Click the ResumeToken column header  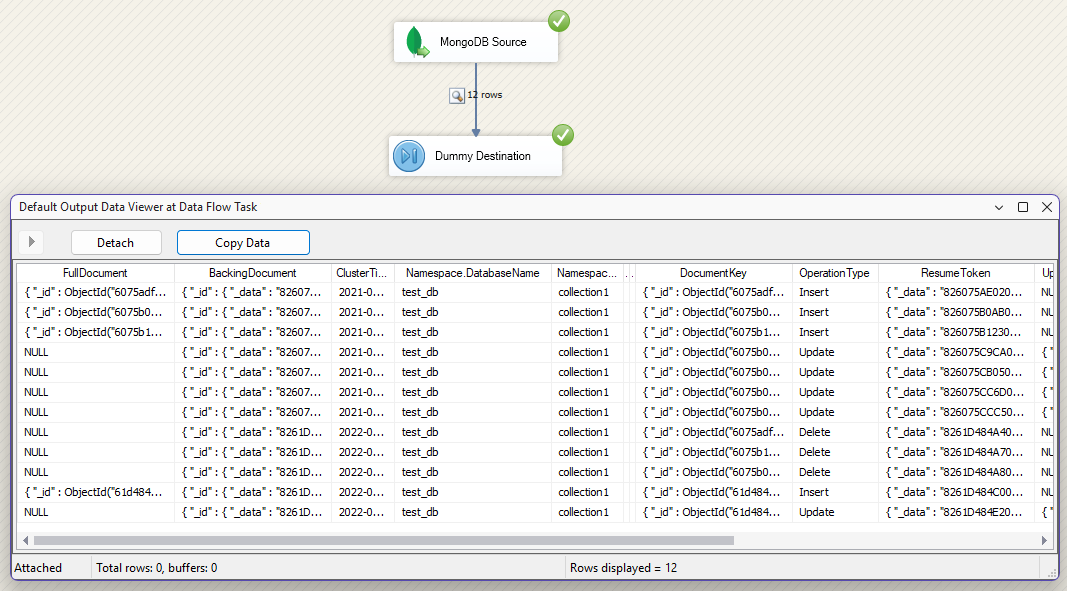(955, 273)
